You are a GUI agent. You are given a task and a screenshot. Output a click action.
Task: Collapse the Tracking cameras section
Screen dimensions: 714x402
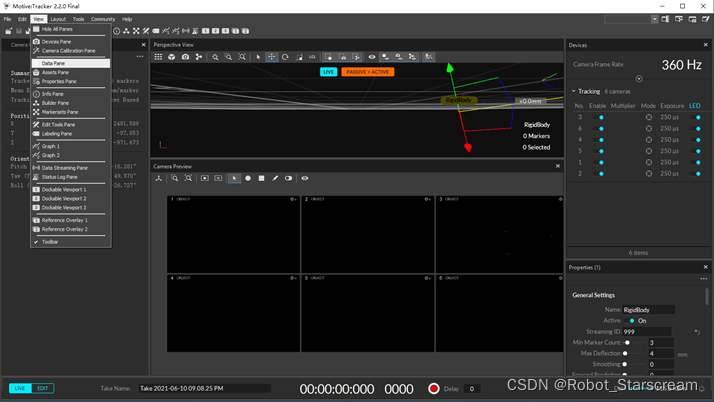pyautogui.click(x=574, y=91)
